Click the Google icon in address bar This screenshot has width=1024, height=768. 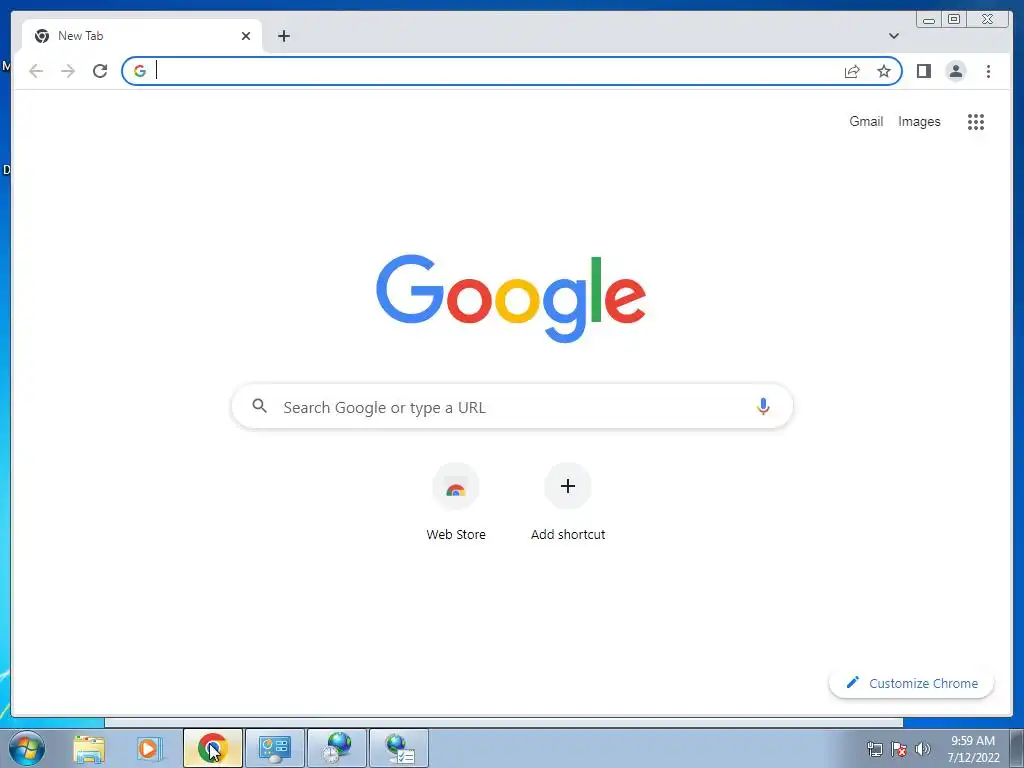tap(140, 71)
